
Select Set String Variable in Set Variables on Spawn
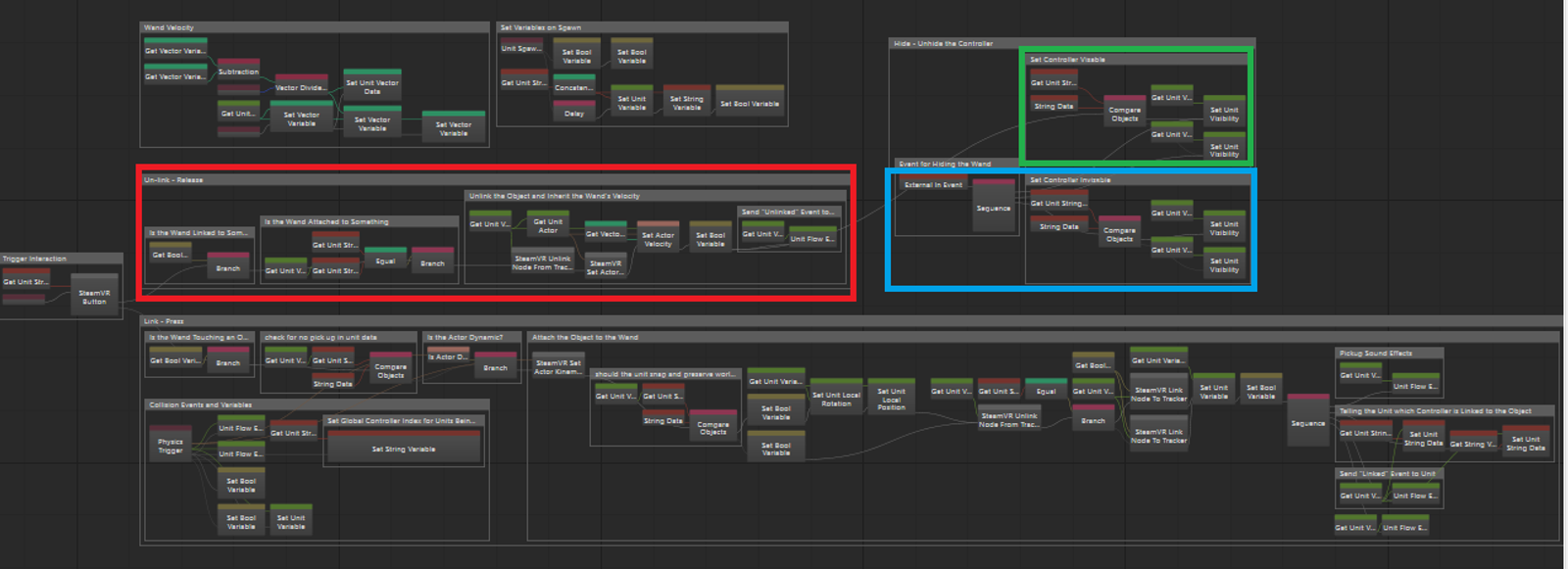[687, 100]
